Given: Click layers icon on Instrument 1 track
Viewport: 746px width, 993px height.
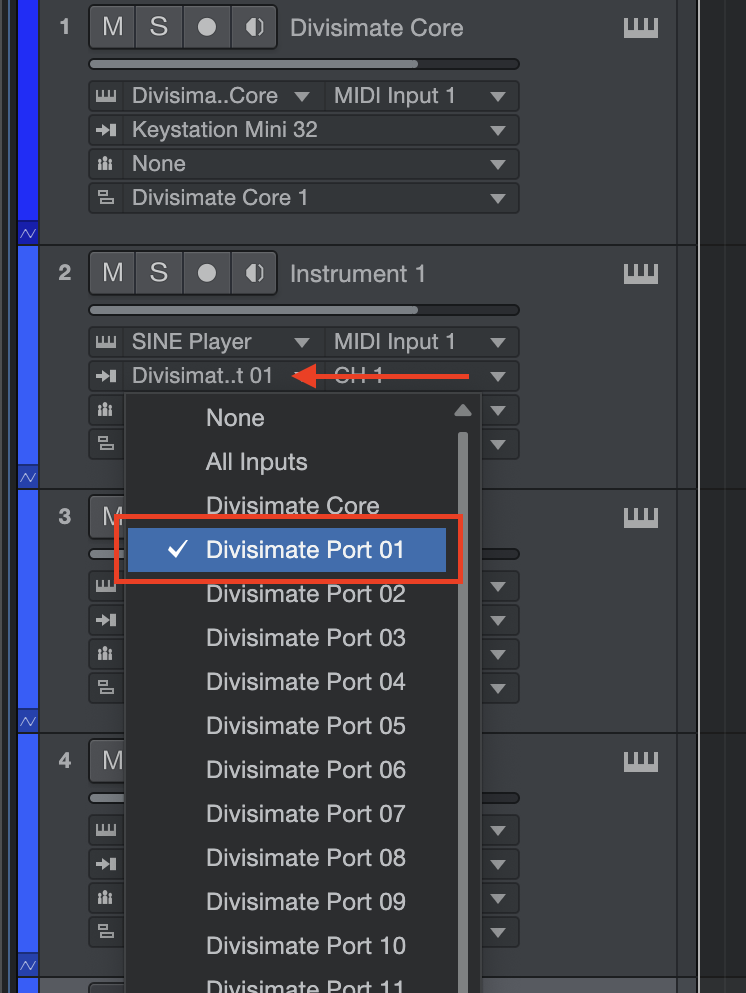Looking at the screenshot, I should coord(106,445).
